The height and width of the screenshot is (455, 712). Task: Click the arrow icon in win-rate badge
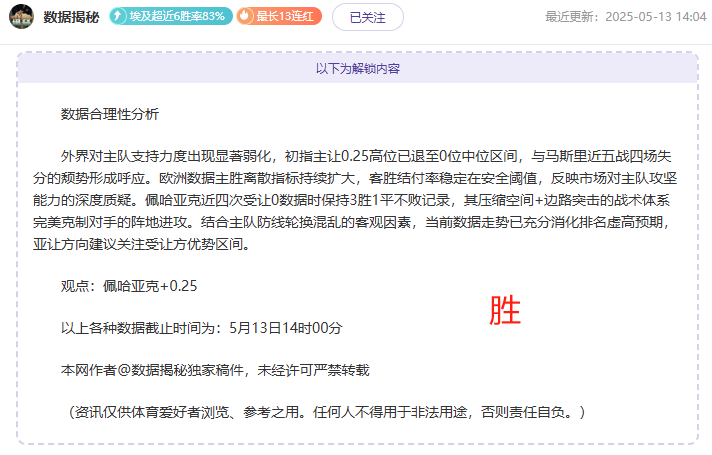(x=118, y=16)
